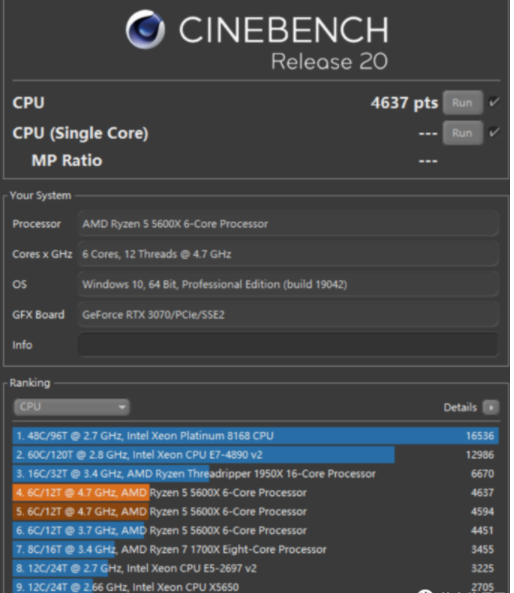Select the Xeon Platinum 8168 ranking entry

coord(255,436)
